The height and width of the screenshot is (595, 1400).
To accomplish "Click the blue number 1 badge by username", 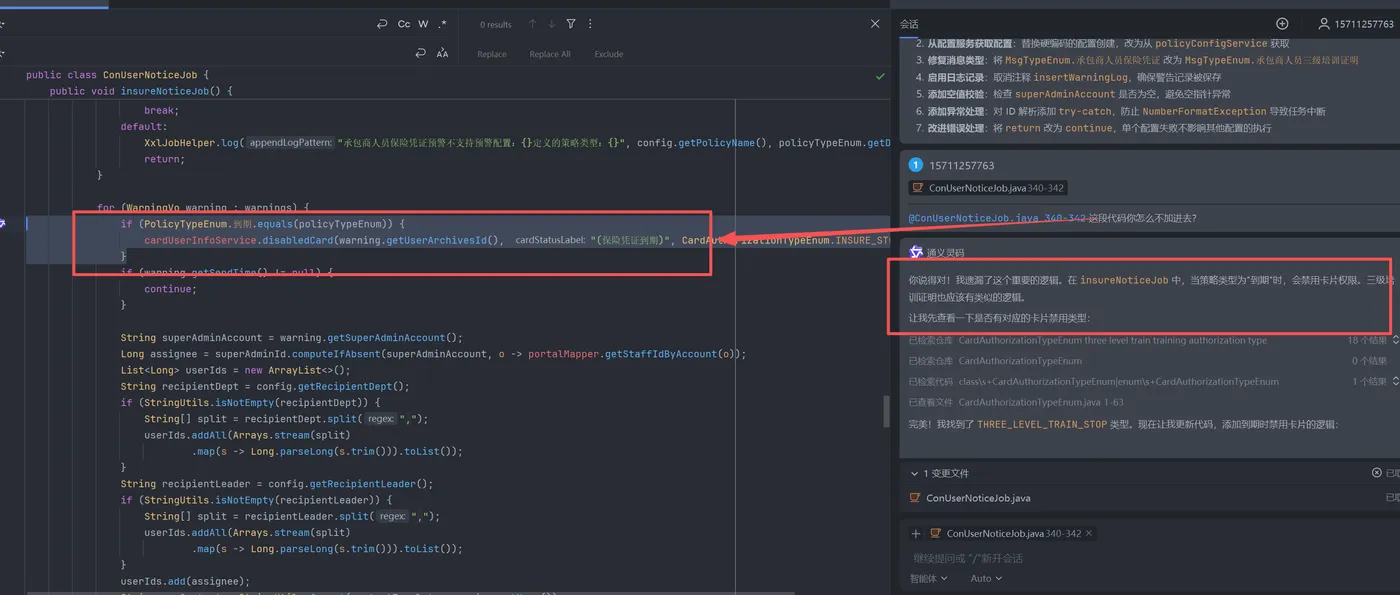I will click(914, 166).
